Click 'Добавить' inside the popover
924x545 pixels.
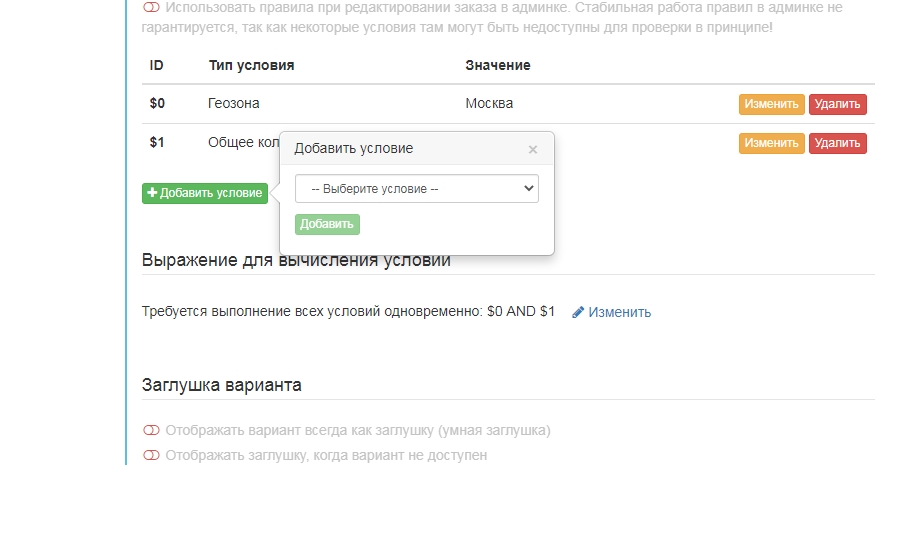coord(327,225)
